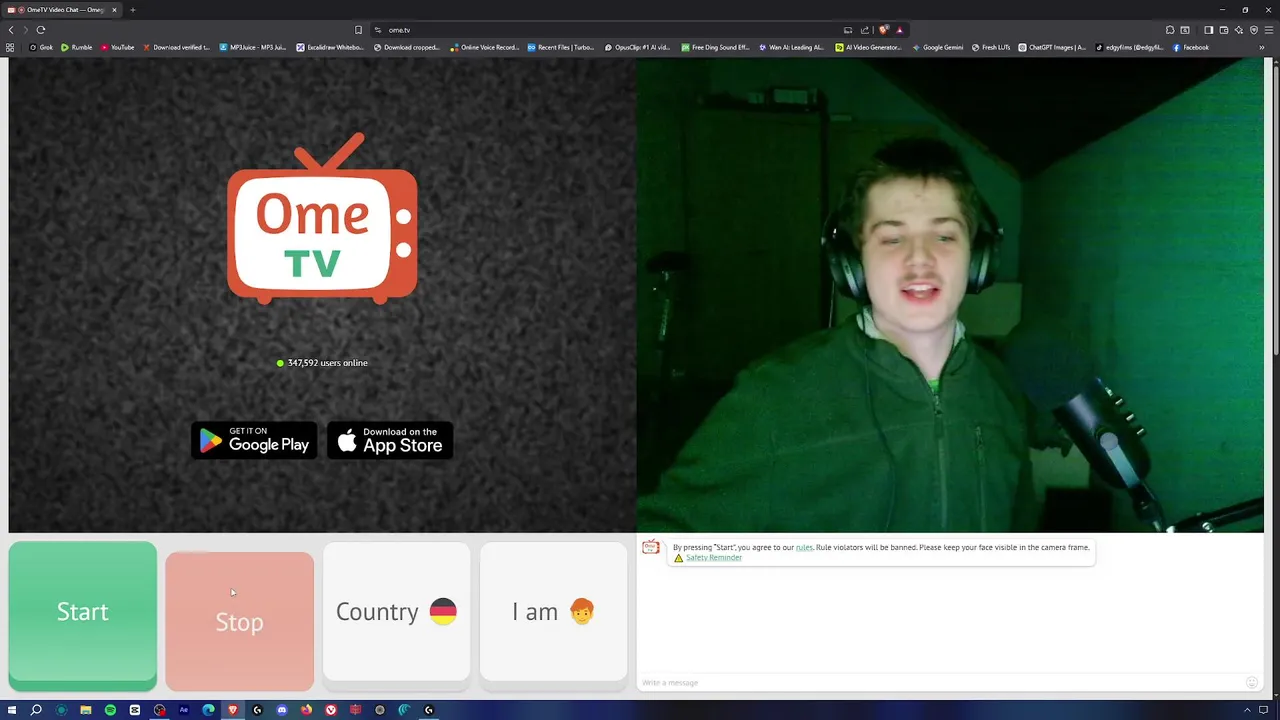The width and height of the screenshot is (1280, 720).
Task: Open the Rumble bookmark
Action: click(x=77, y=47)
